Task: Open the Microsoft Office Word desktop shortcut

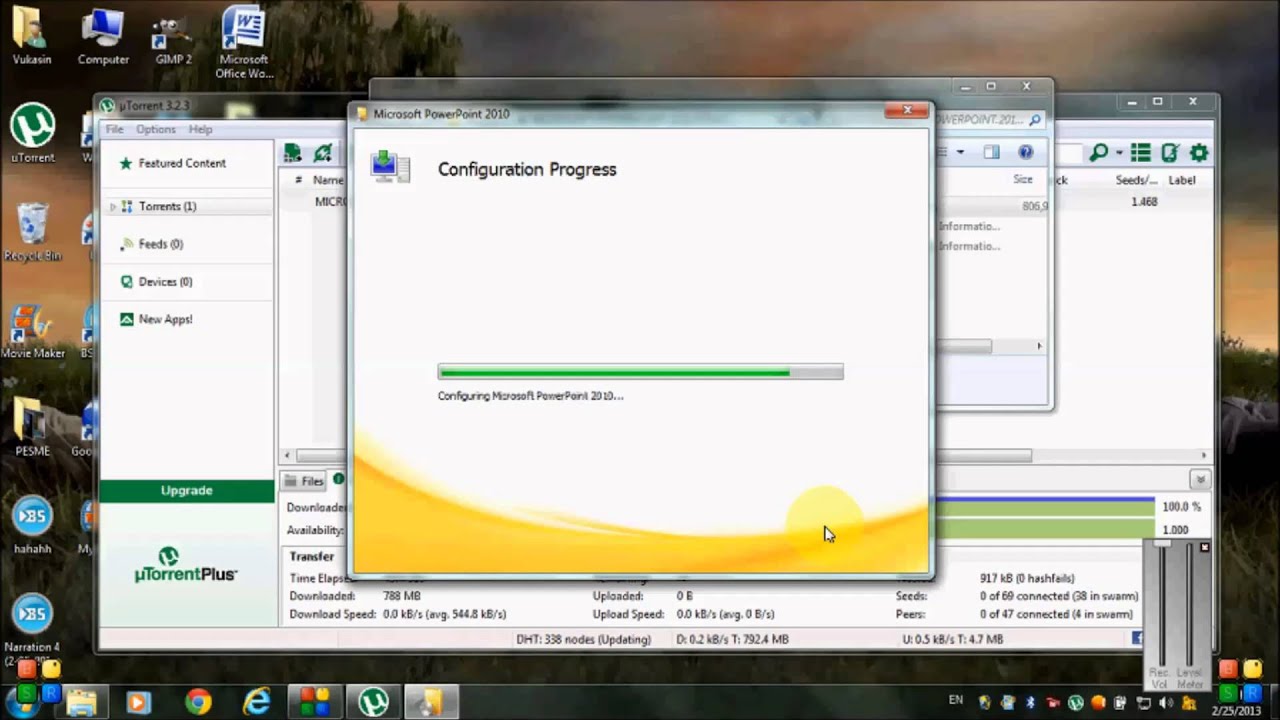Action: tap(243, 43)
